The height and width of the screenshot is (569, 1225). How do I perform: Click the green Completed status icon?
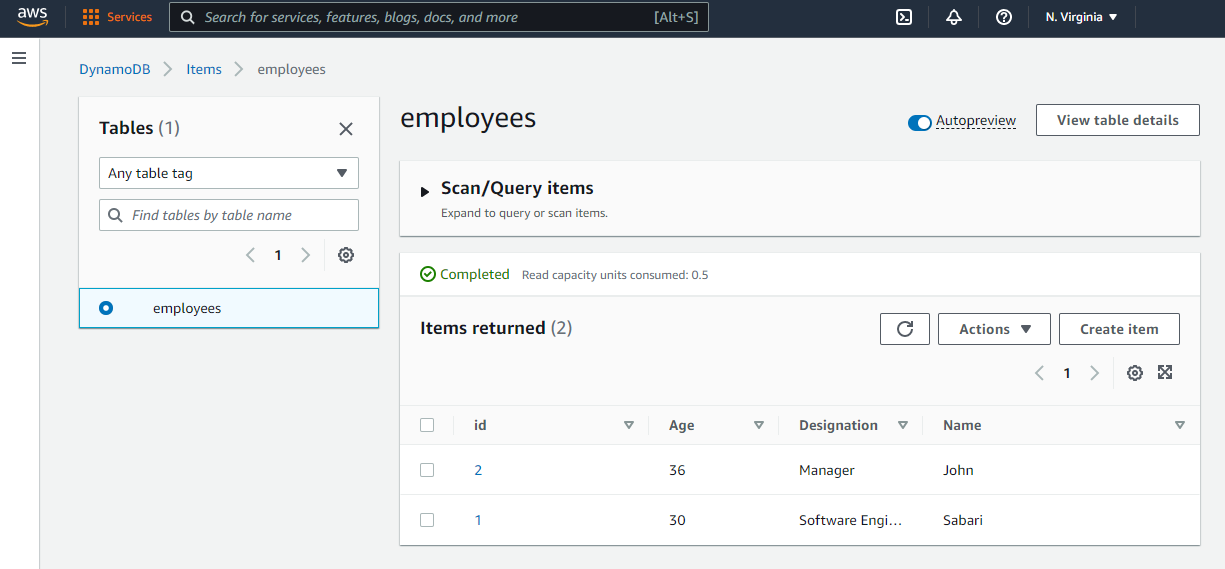(x=428, y=274)
